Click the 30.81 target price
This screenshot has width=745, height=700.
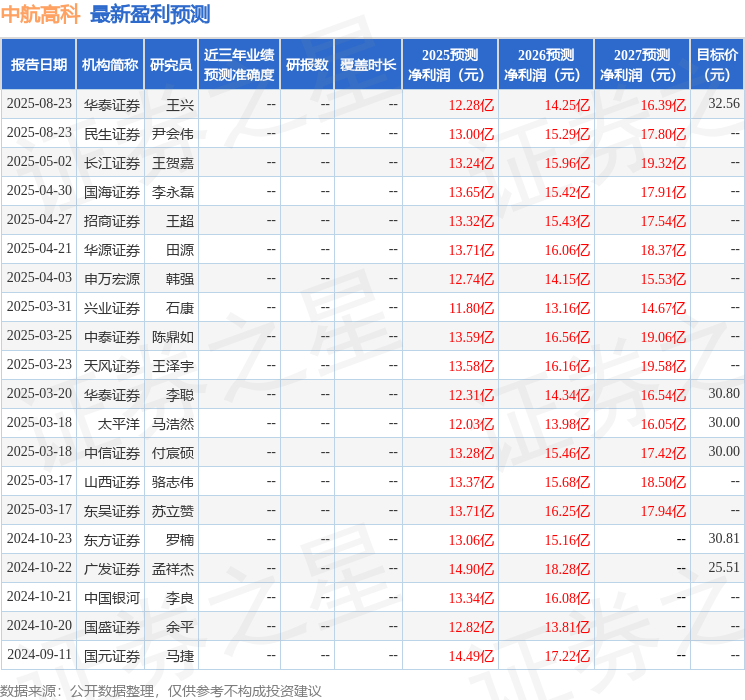coord(724,538)
